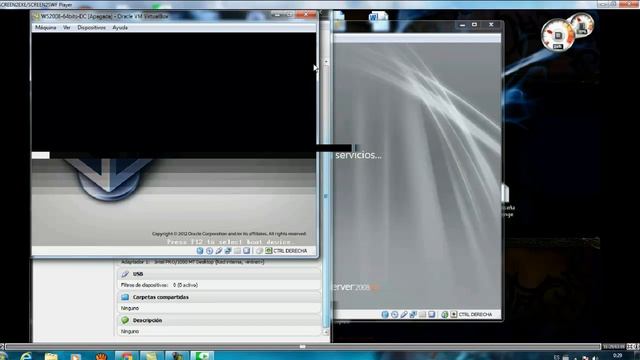Click green host key arrow icon in WS2008 window

pyautogui.click(x=269, y=251)
